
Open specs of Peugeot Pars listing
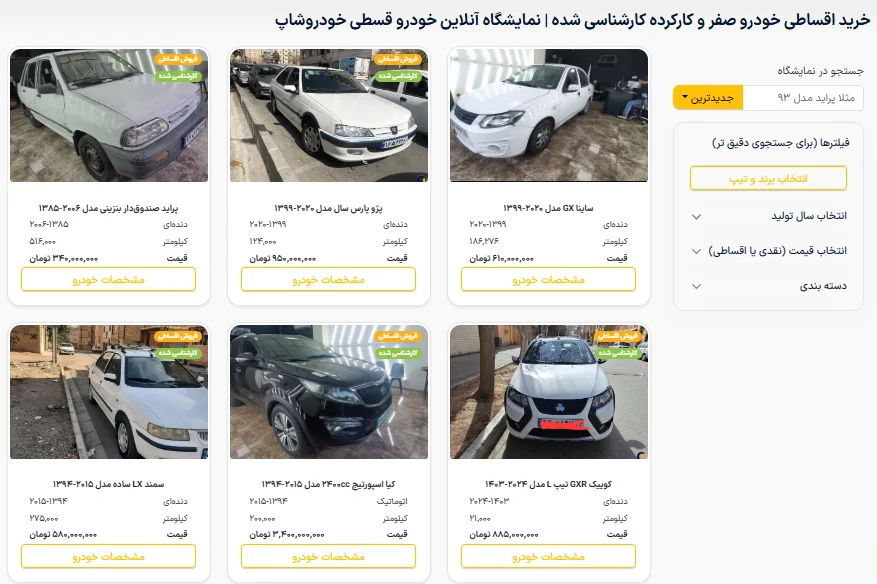(328, 279)
